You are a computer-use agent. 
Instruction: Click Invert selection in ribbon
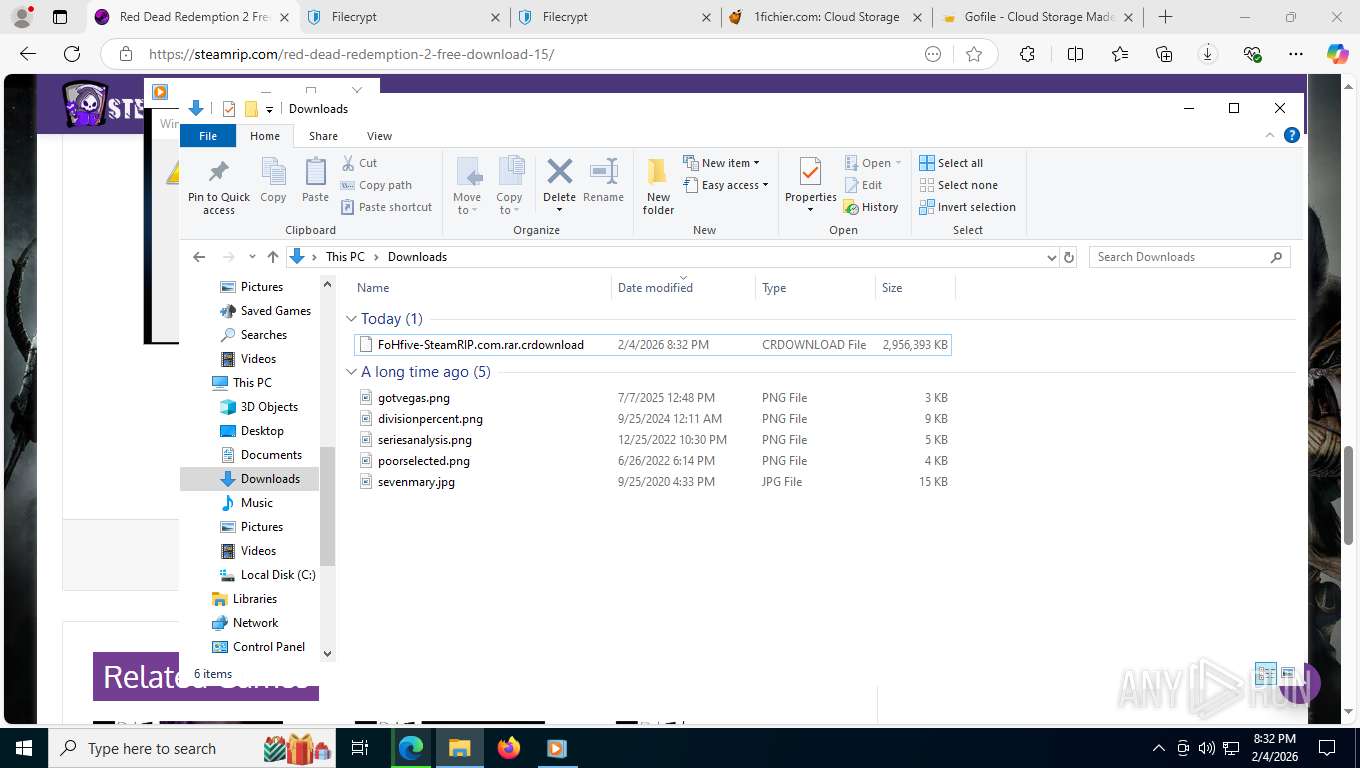(x=967, y=207)
